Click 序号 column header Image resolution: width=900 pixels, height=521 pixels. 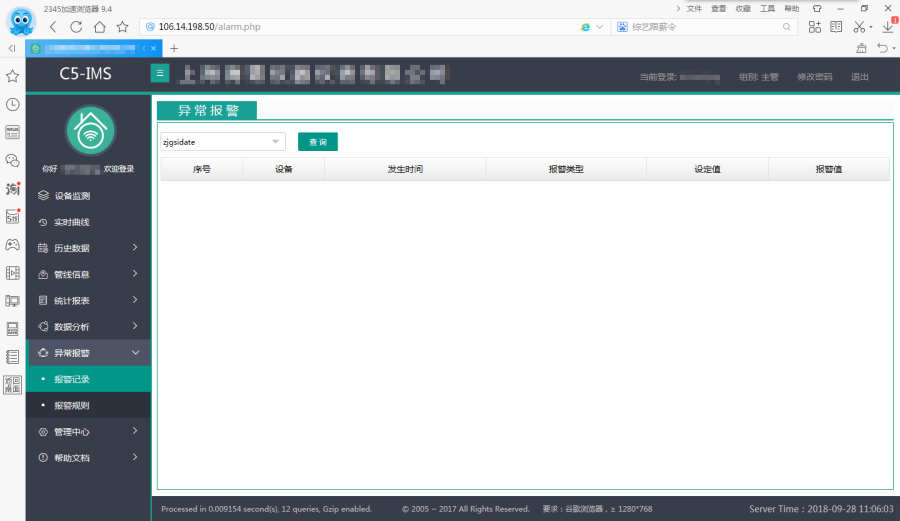(x=201, y=169)
